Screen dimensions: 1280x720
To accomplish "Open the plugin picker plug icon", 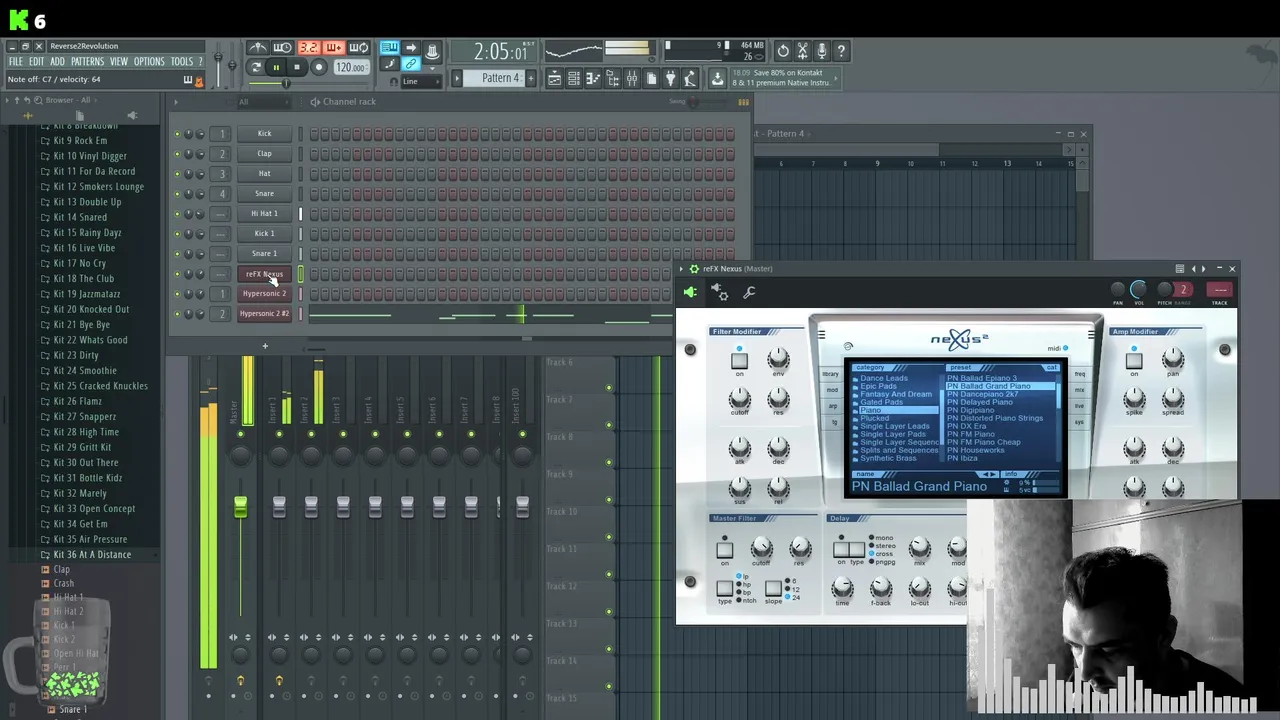I will coord(670,78).
